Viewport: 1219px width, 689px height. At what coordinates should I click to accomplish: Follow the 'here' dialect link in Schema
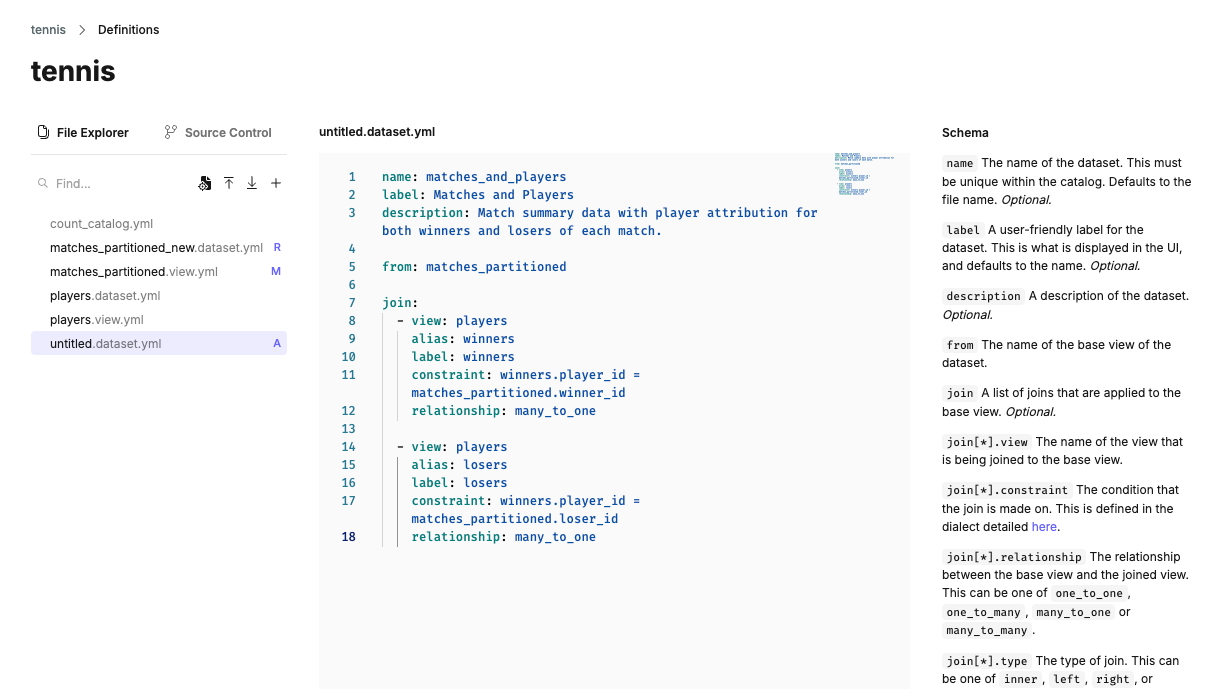coord(1044,527)
